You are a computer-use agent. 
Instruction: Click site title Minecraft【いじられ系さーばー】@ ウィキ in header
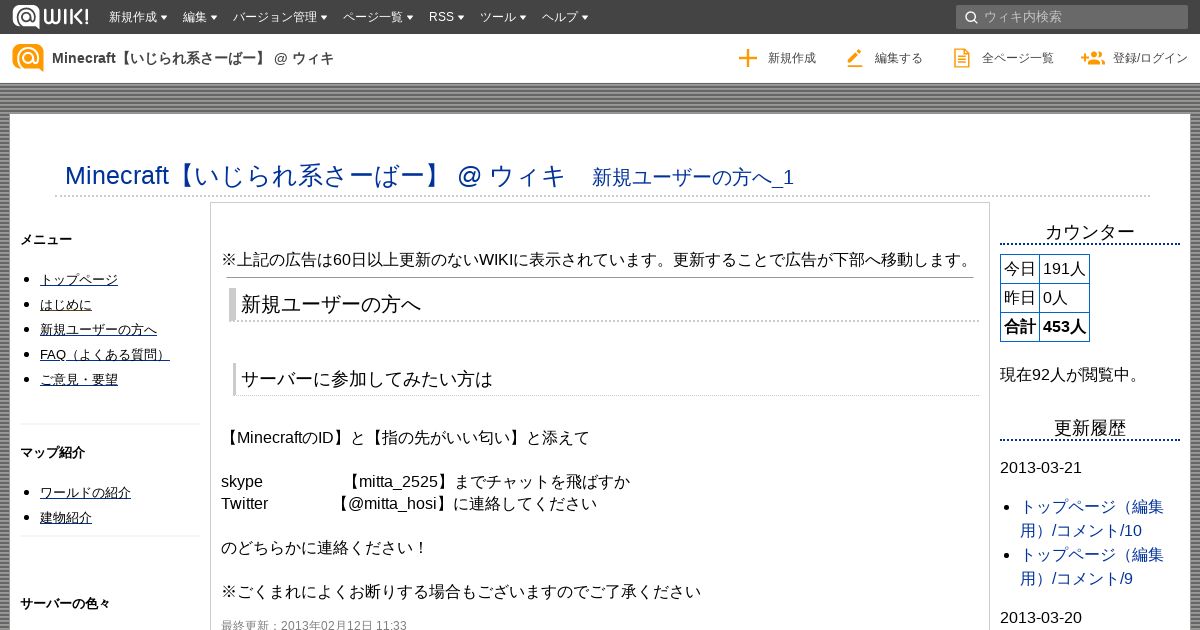(193, 58)
